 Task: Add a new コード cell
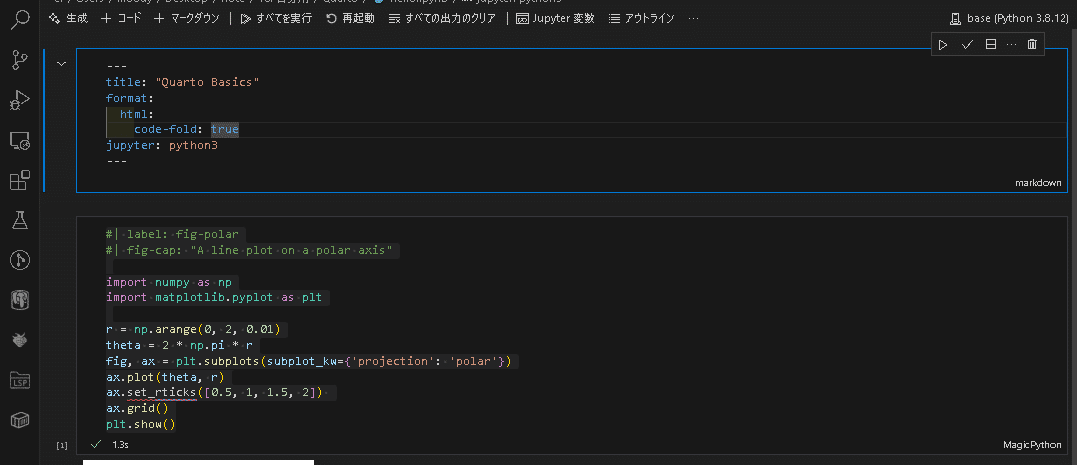pyautogui.click(x=121, y=18)
